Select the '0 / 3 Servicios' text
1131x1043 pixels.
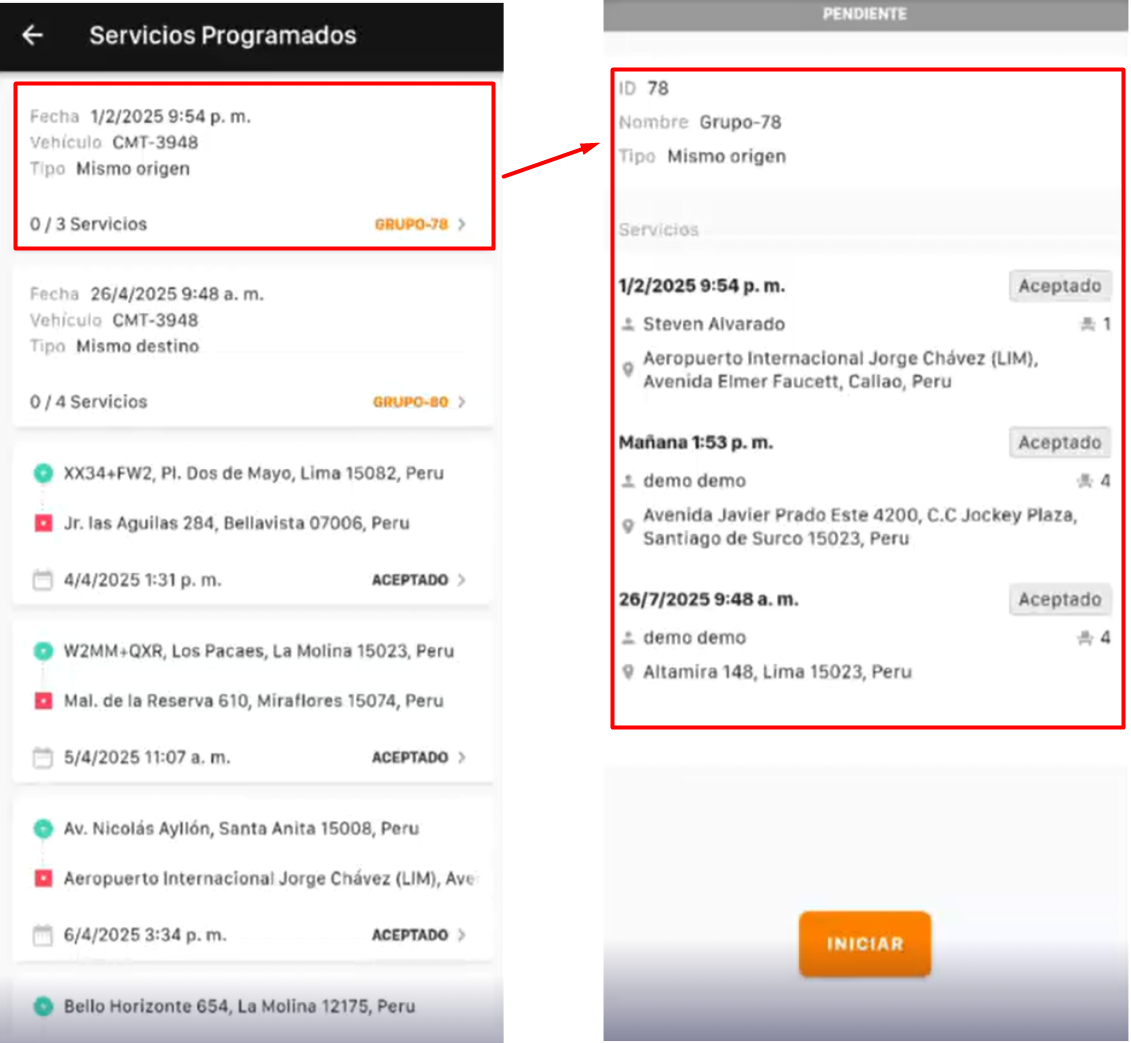(x=88, y=224)
